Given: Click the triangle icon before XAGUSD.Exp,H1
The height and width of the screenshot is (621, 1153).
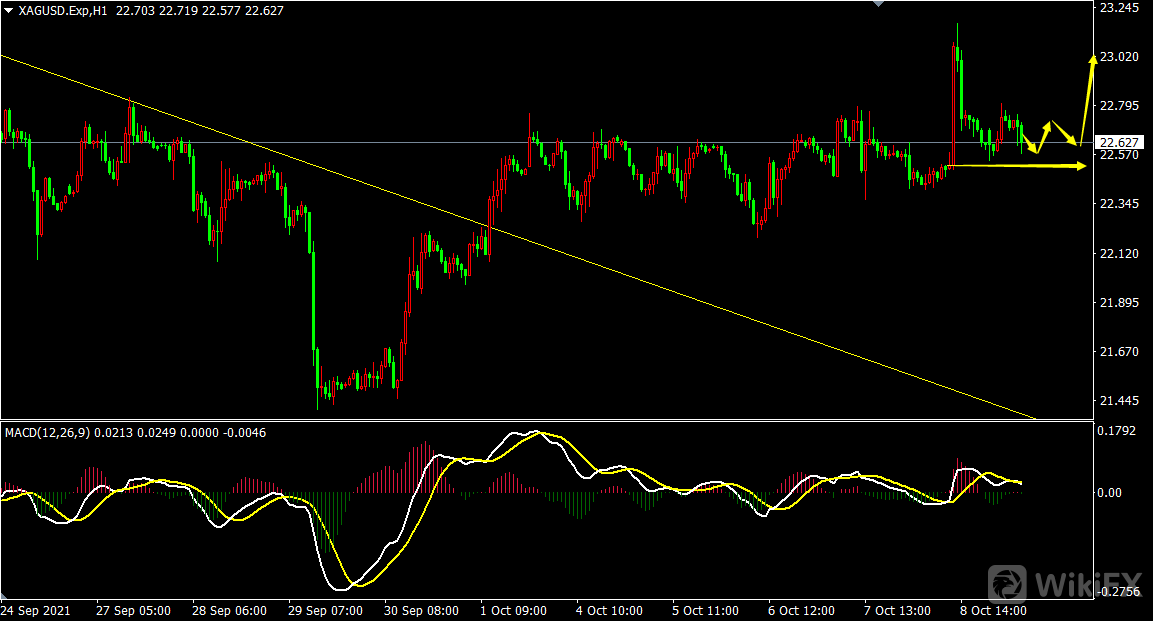Looking at the screenshot, I should tap(9, 9).
